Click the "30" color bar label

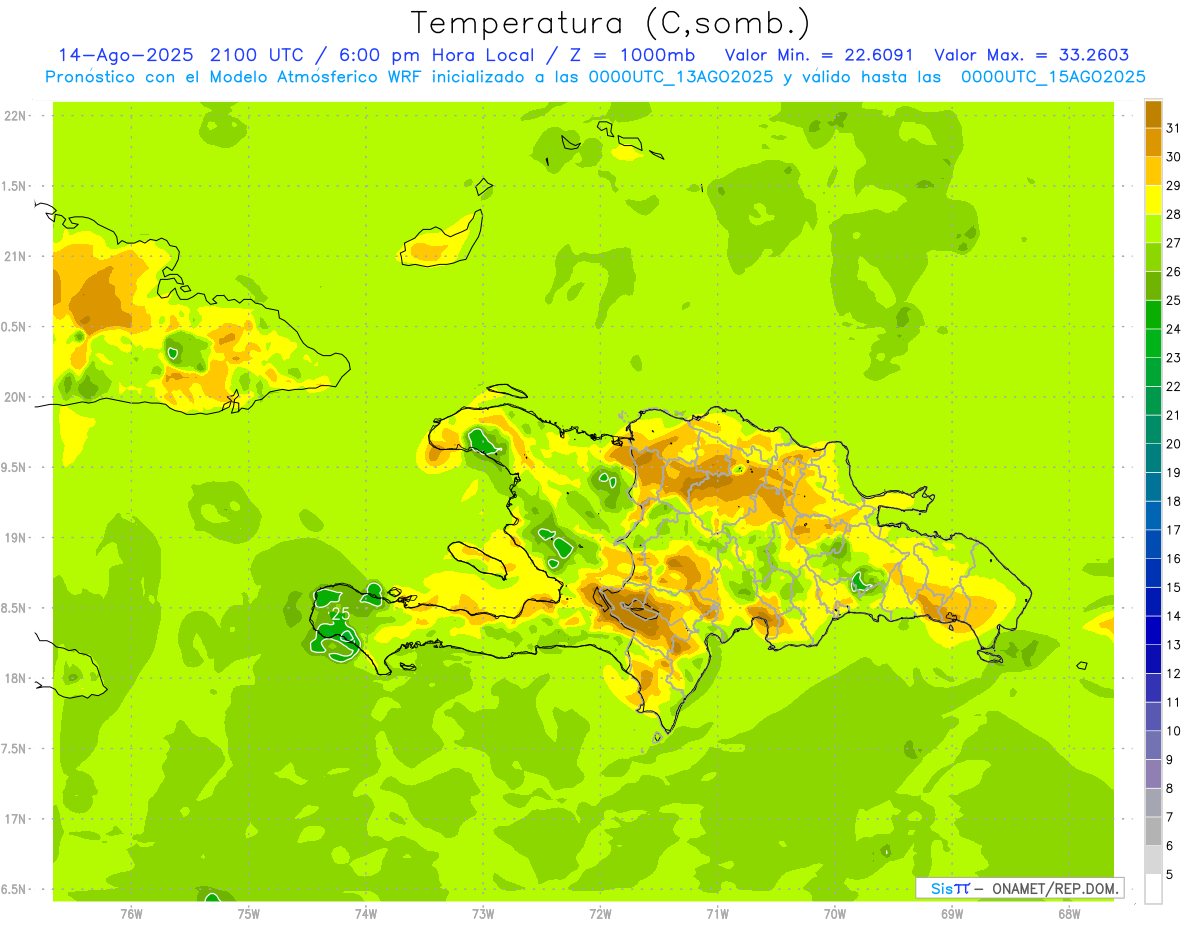[1174, 157]
